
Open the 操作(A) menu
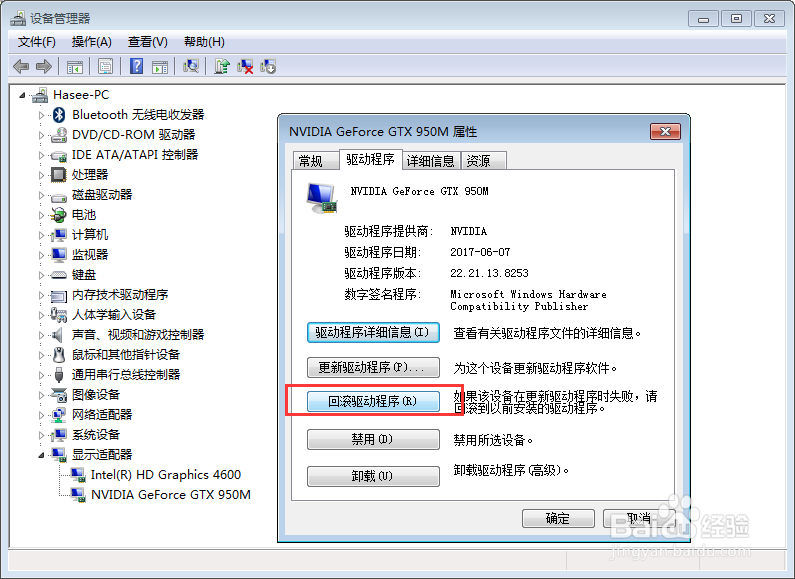click(x=91, y=42)
